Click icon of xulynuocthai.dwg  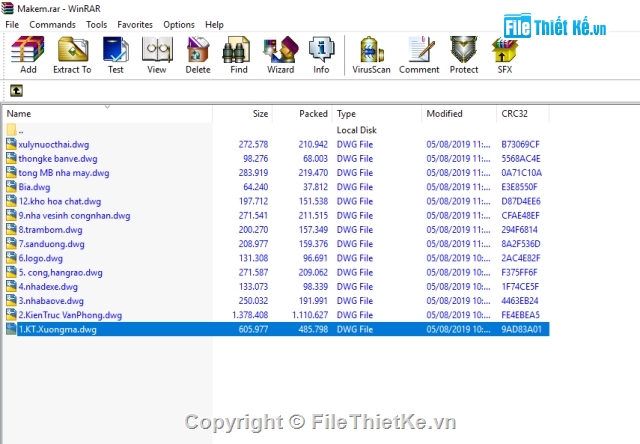pos(11,144)
